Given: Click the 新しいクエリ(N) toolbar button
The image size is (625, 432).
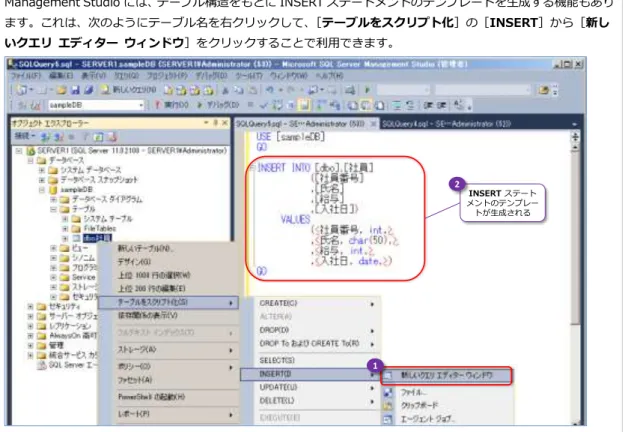Looking at the screenshot, I should pos(128,90).
